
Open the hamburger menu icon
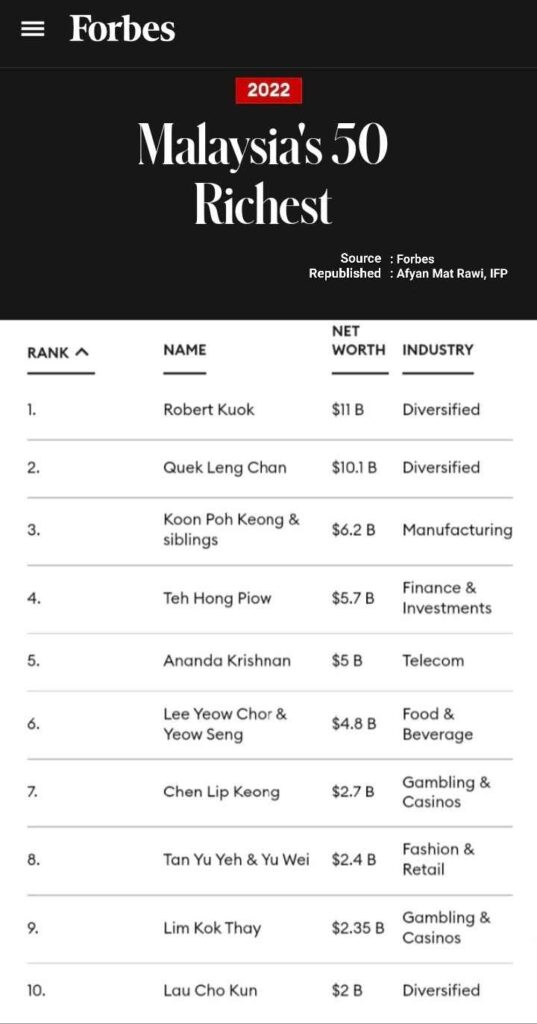click(x=33, y=29)
